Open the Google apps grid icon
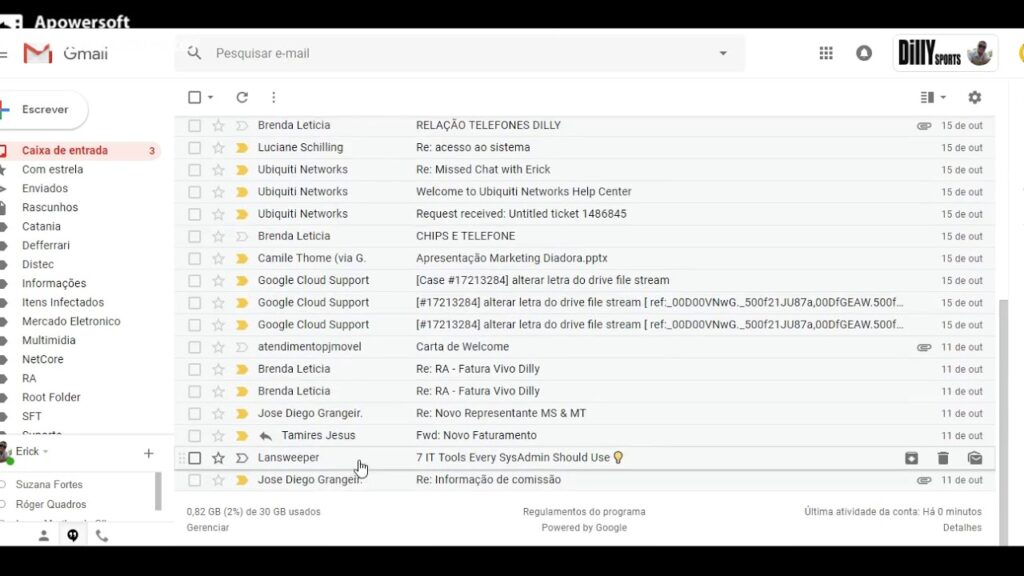 tap(826, 54)
